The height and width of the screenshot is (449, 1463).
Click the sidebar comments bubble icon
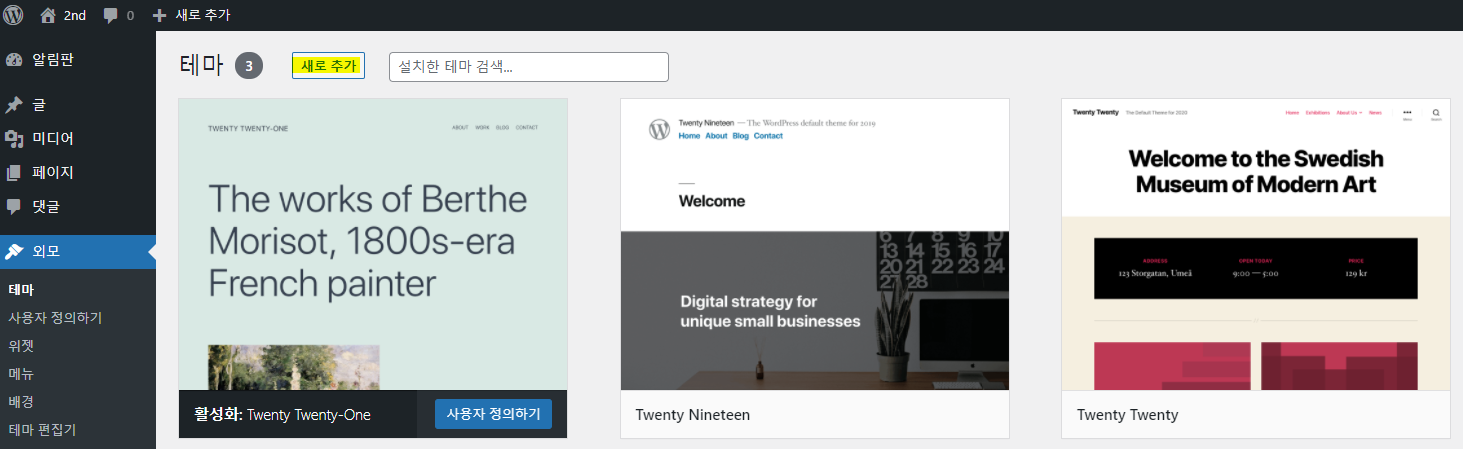coord(13,207)
